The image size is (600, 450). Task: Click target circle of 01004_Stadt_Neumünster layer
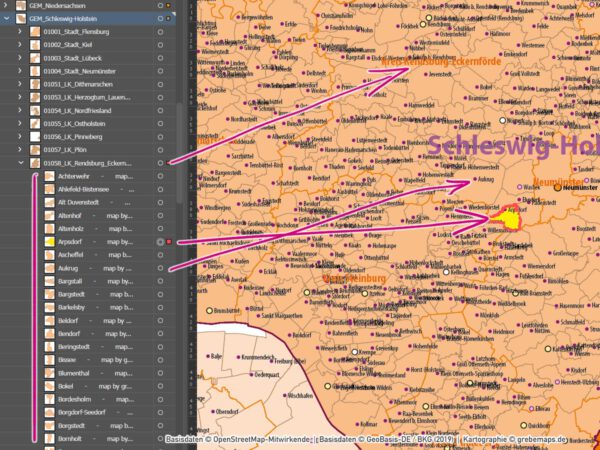coord(160,71)
